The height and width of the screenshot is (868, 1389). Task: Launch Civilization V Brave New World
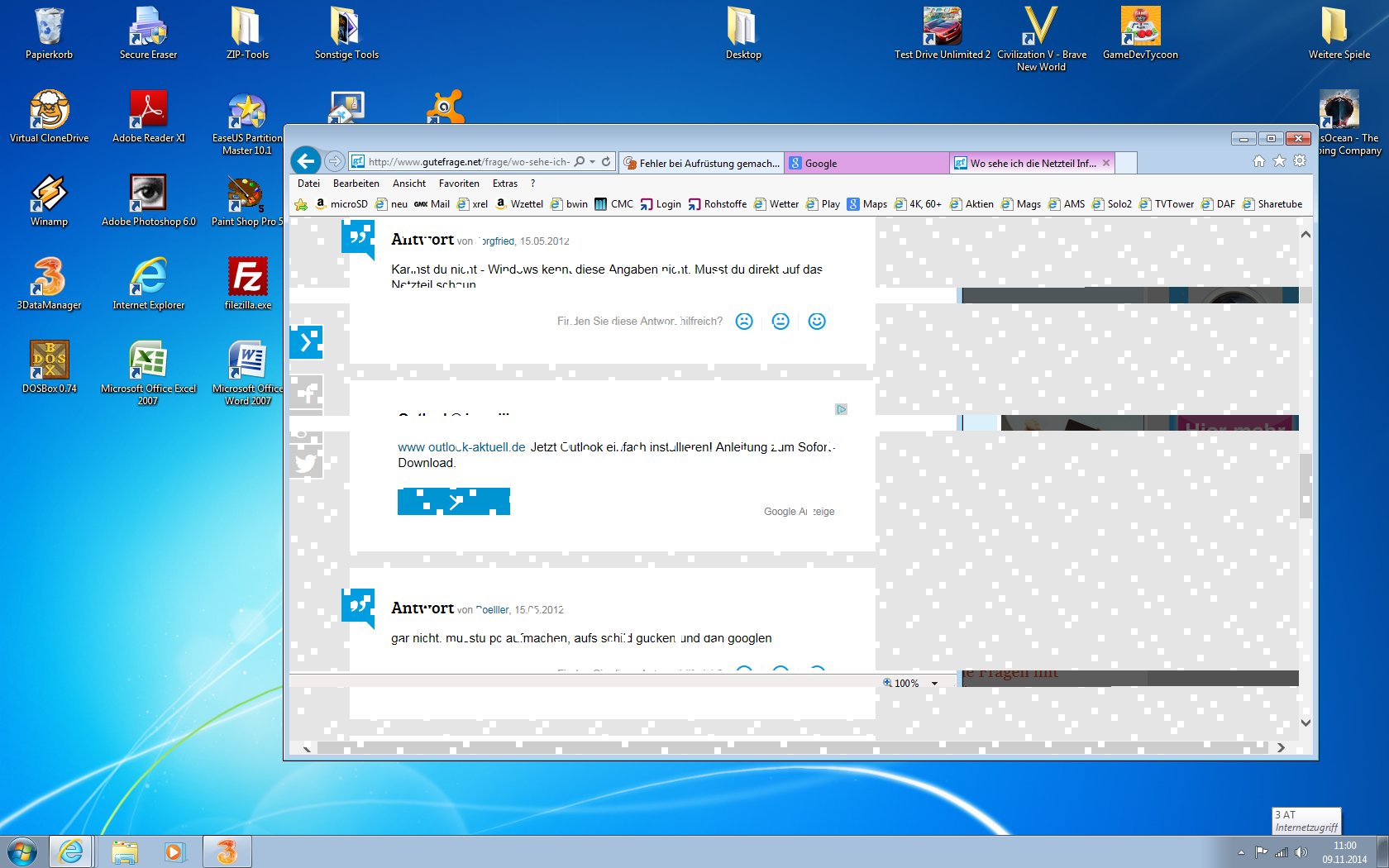[x=1041, y=39]
